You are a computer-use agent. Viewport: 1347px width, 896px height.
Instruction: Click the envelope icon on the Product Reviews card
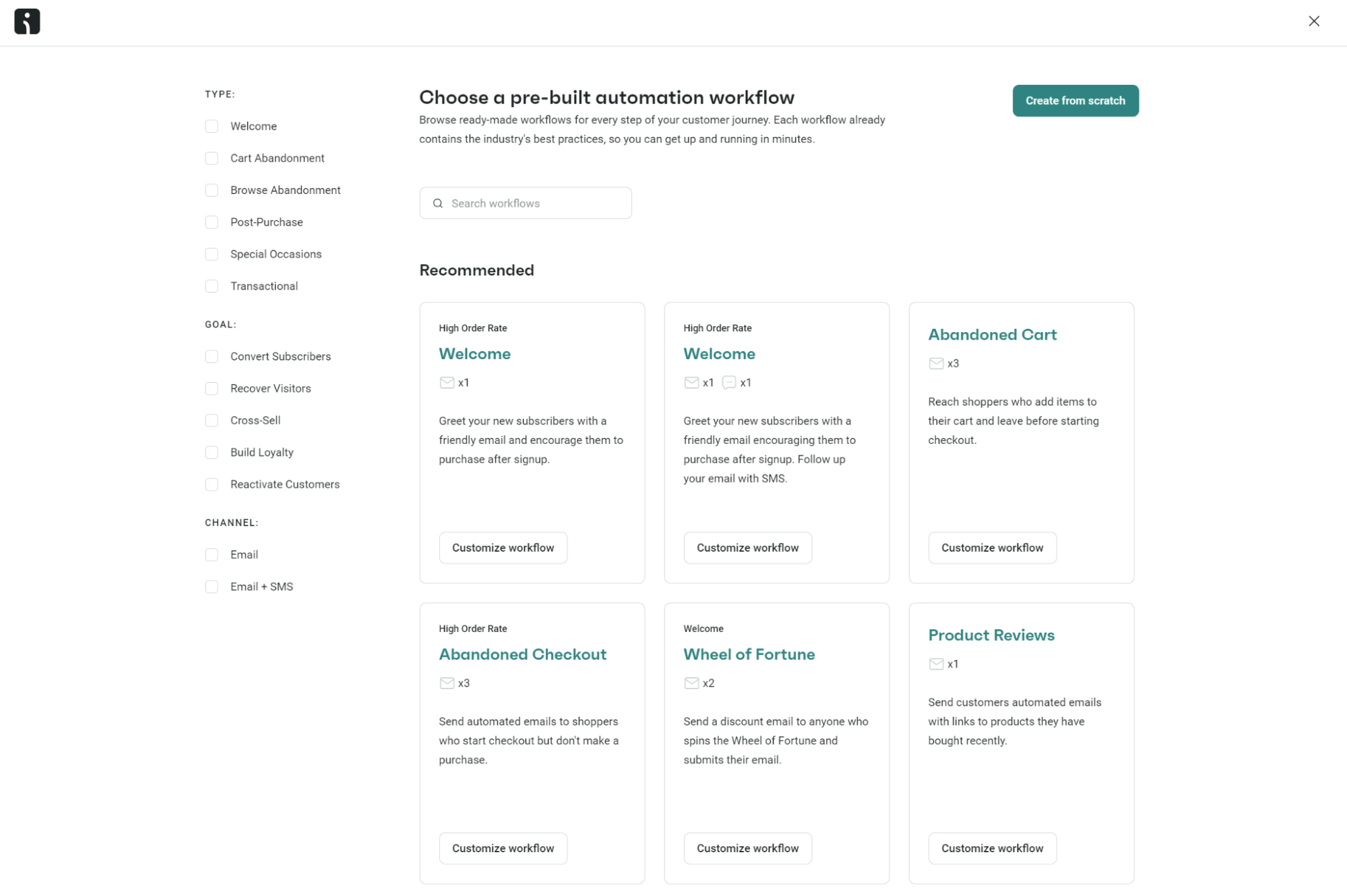tap(935, 664)
